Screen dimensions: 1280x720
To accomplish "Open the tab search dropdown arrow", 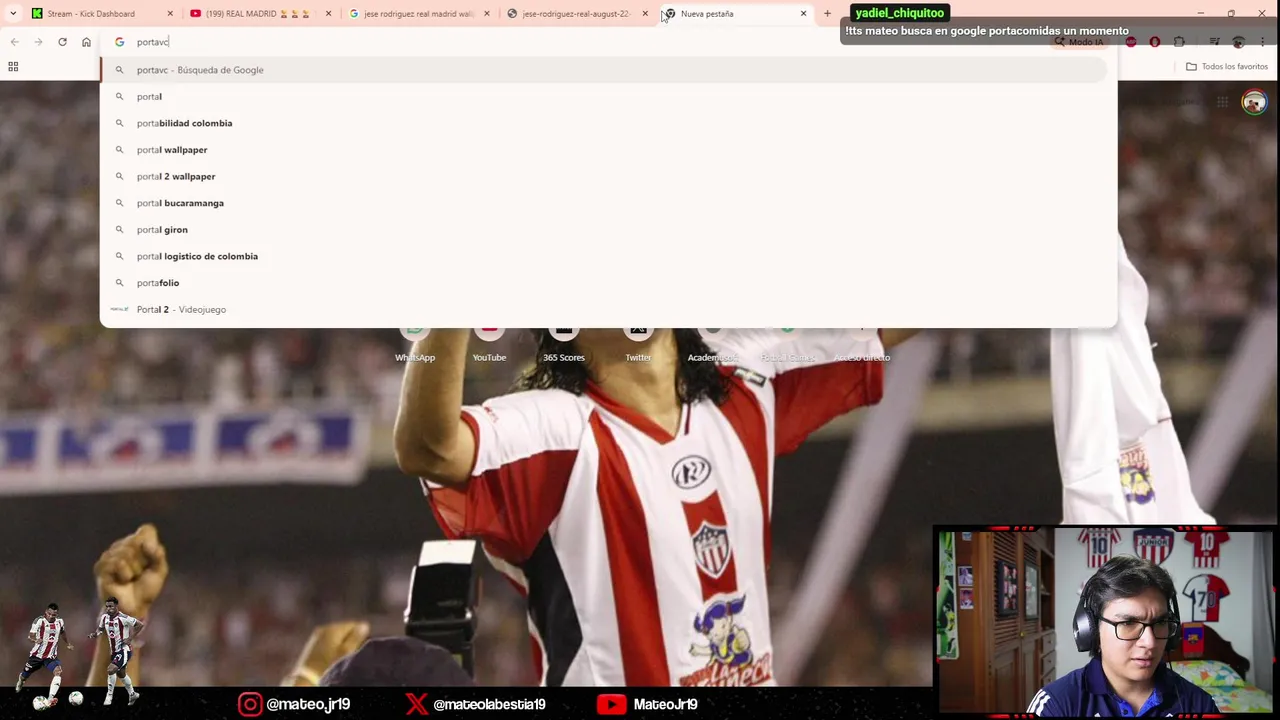I will (13, 14).
